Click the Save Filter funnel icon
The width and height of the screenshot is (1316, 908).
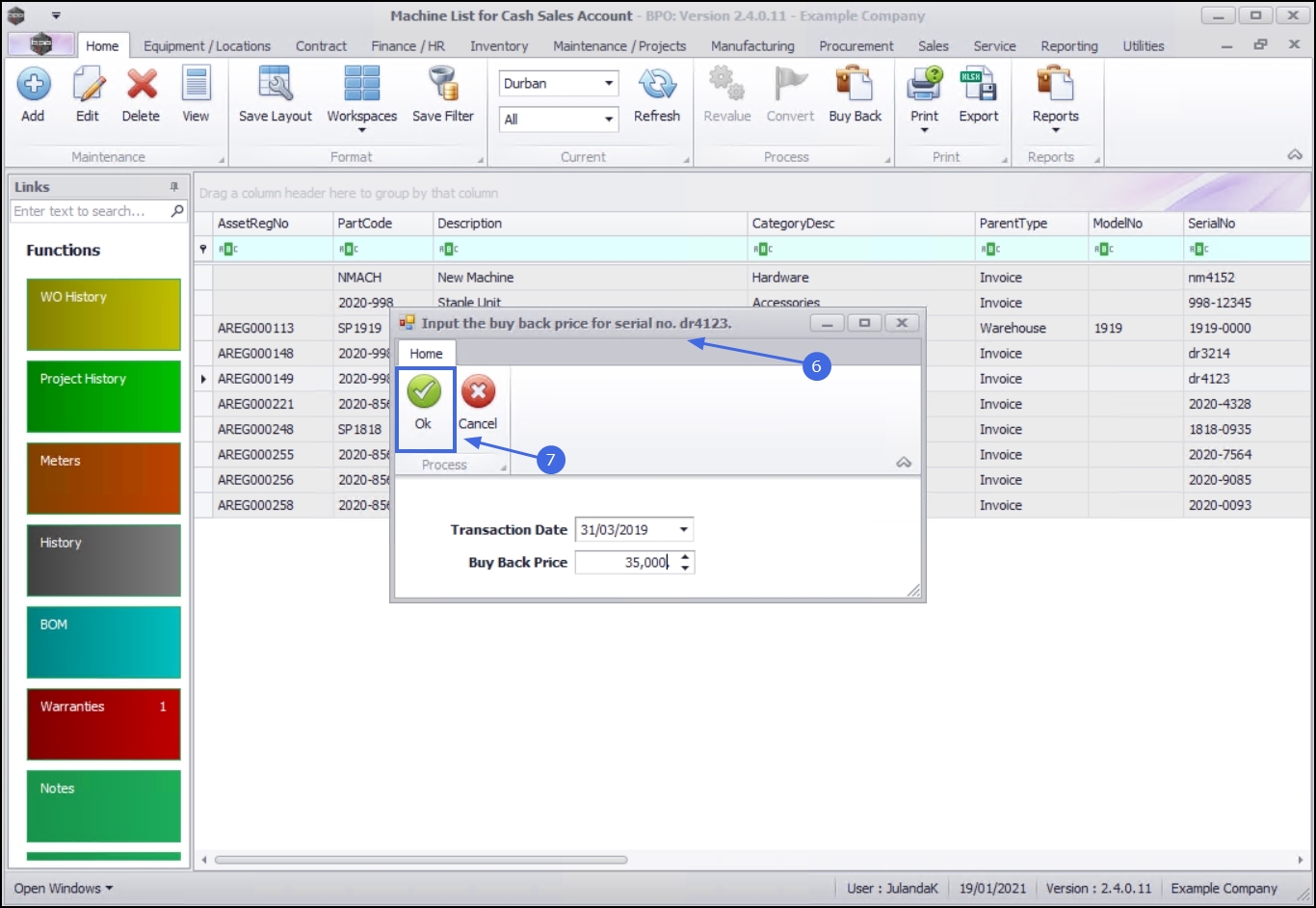(x=443, y=85)
